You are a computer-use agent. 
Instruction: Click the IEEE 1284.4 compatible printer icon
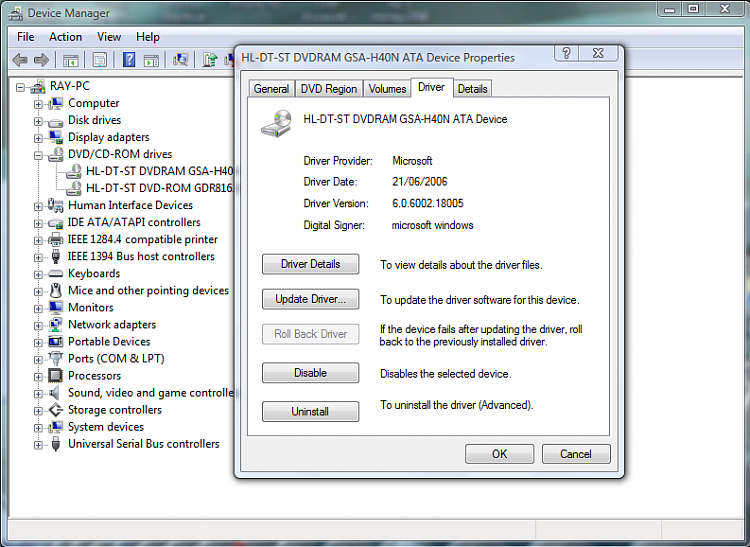pyautogui.click(x=55, y=239)
